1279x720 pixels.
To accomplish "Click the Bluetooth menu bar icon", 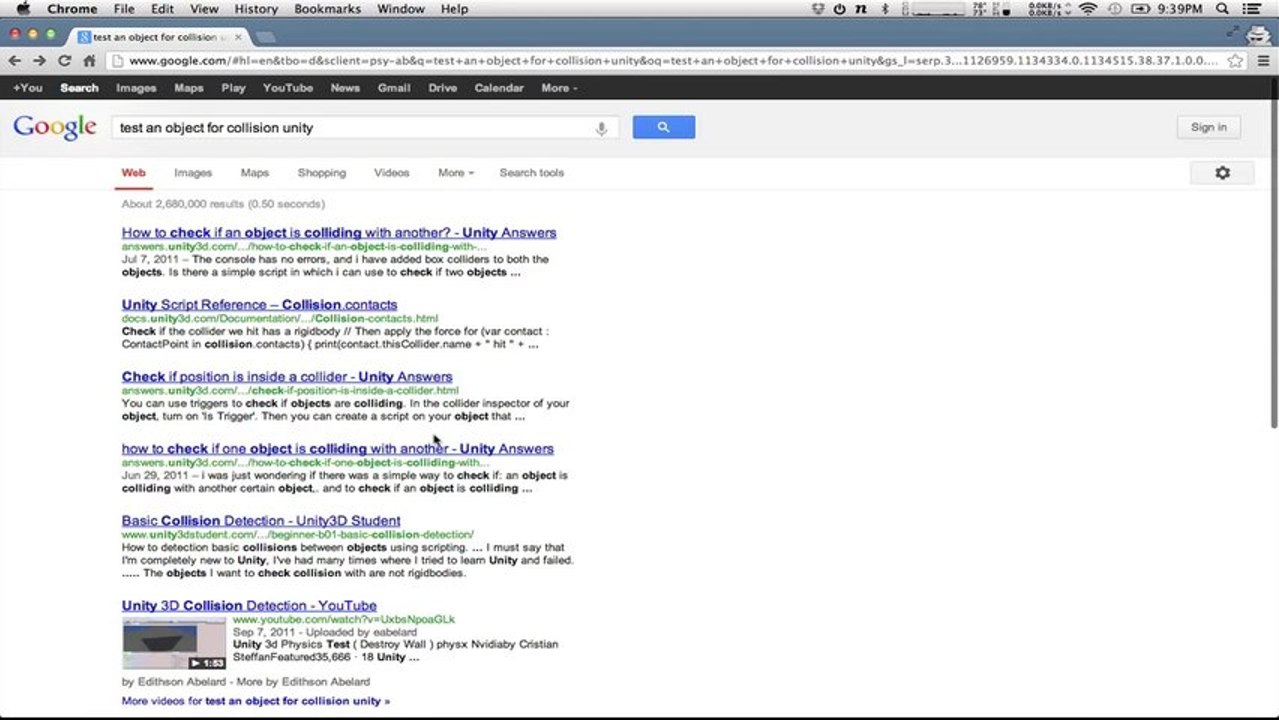I will pyautogui.click(x=885, y=9).
